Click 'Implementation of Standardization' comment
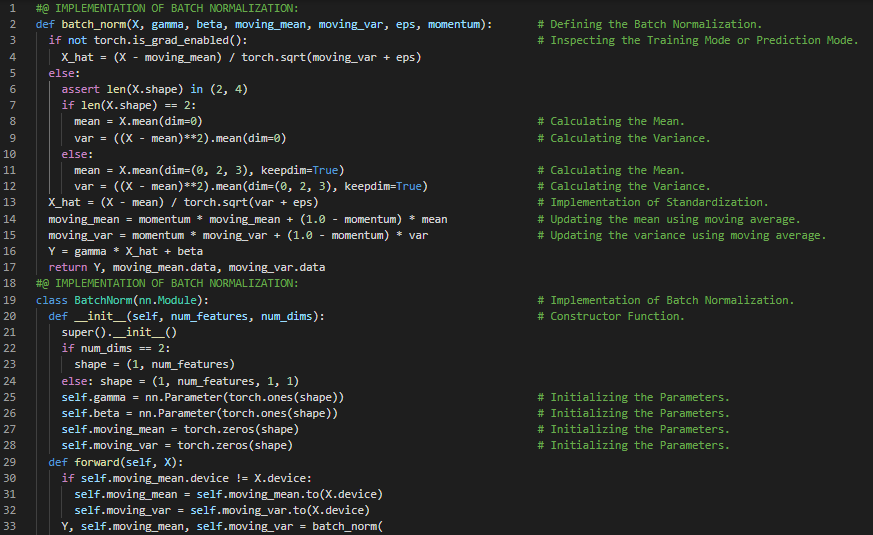 659,203
